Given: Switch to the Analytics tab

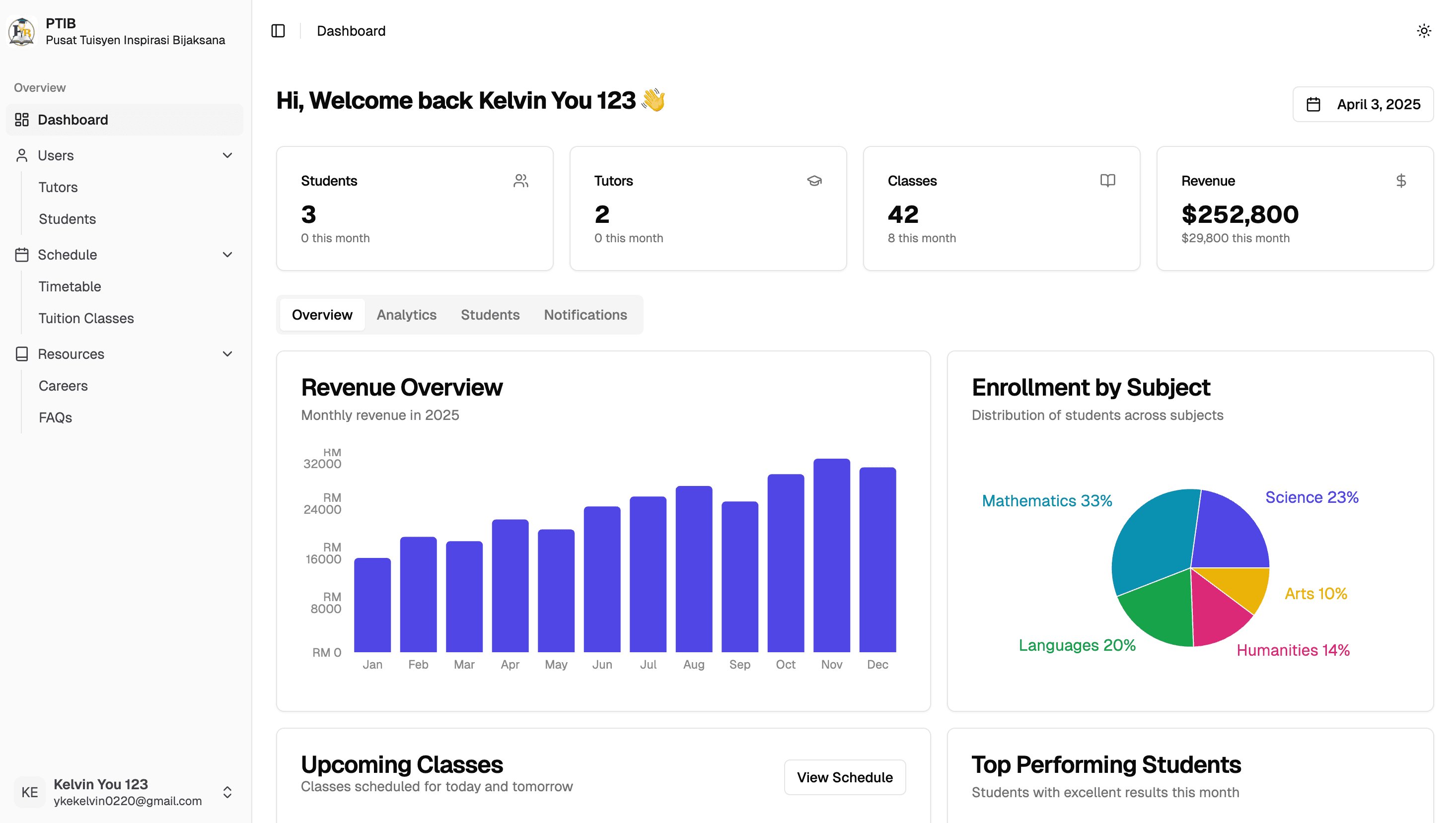Looking at the screenshot, I should coord(406,315).
